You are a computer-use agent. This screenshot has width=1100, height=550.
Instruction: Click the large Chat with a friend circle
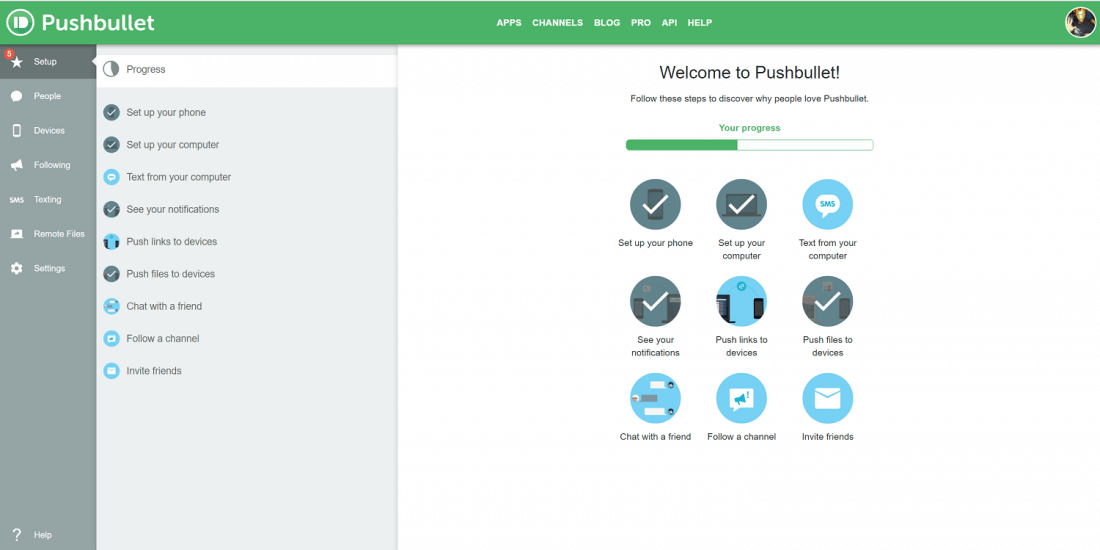point(655,398)
